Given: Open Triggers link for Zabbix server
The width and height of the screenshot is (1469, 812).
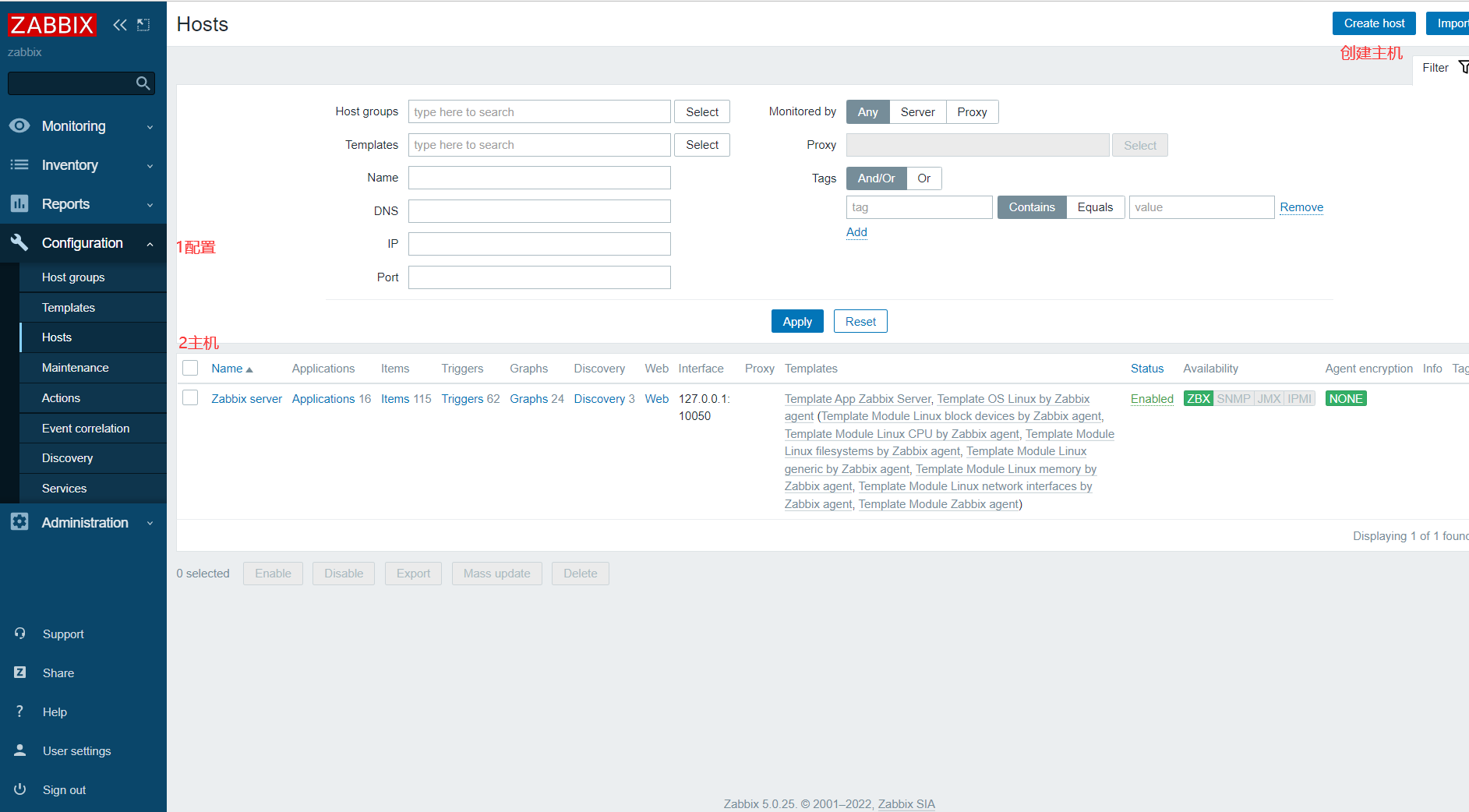Looking at the screenshot, I should tap(462, 399).
